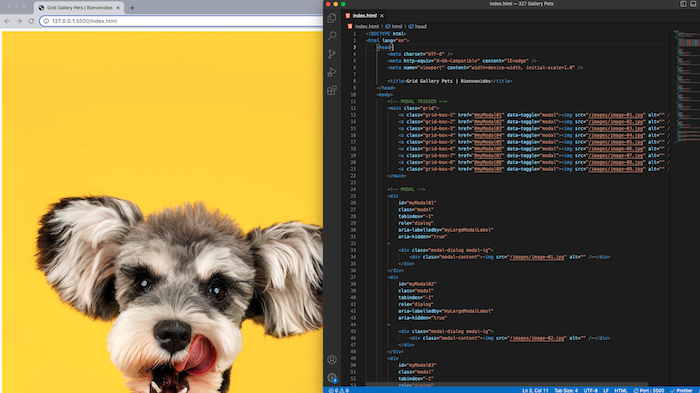The image size is (700, 393).
Task: Click the site info icon in address bar
Action: pyautogui.click(x=46, y=21)
